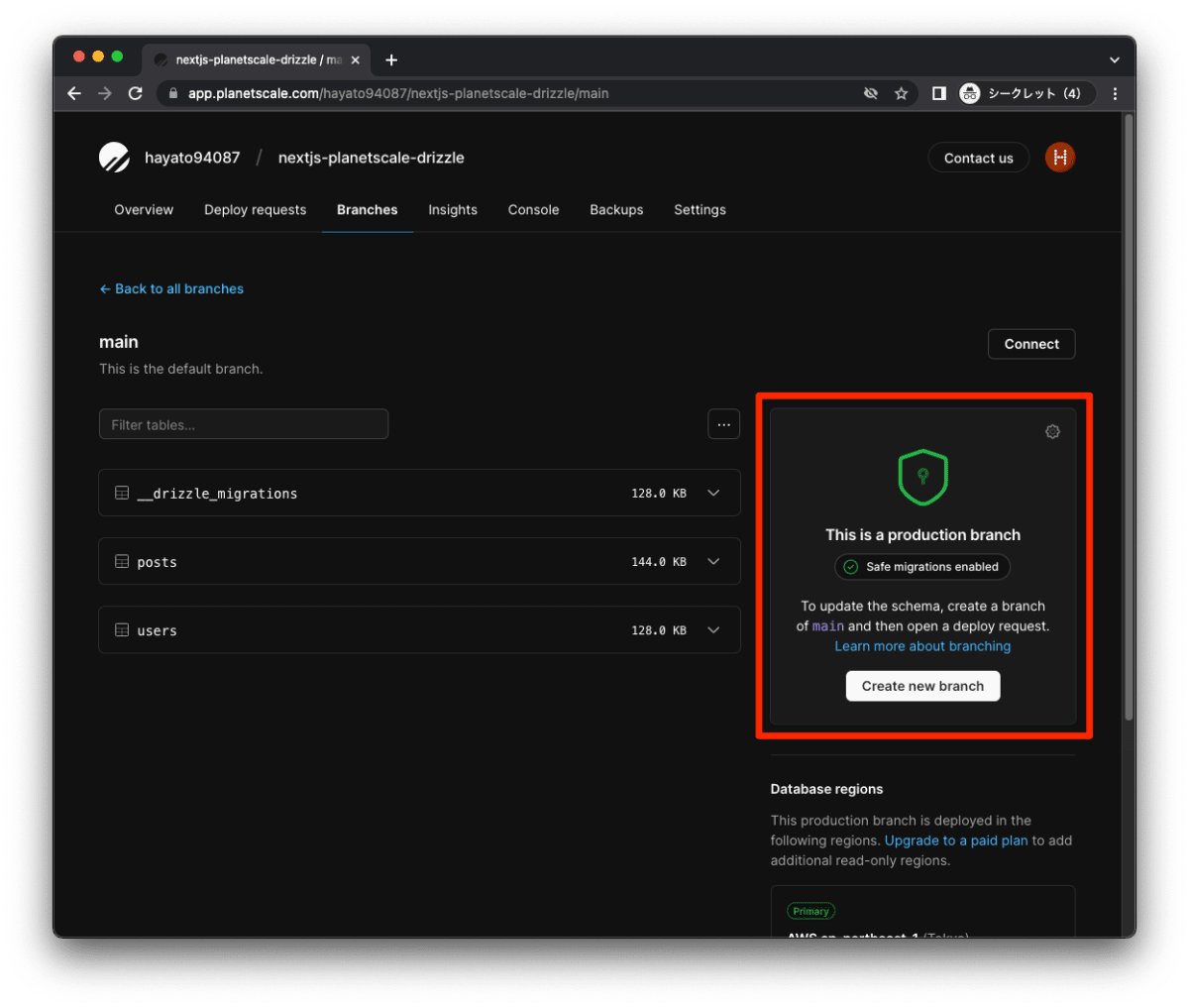This screenshot has width=1189, height=1008.
Task: Click table icon beside __drizzle_migrations
Action: (x=122, y=493)
